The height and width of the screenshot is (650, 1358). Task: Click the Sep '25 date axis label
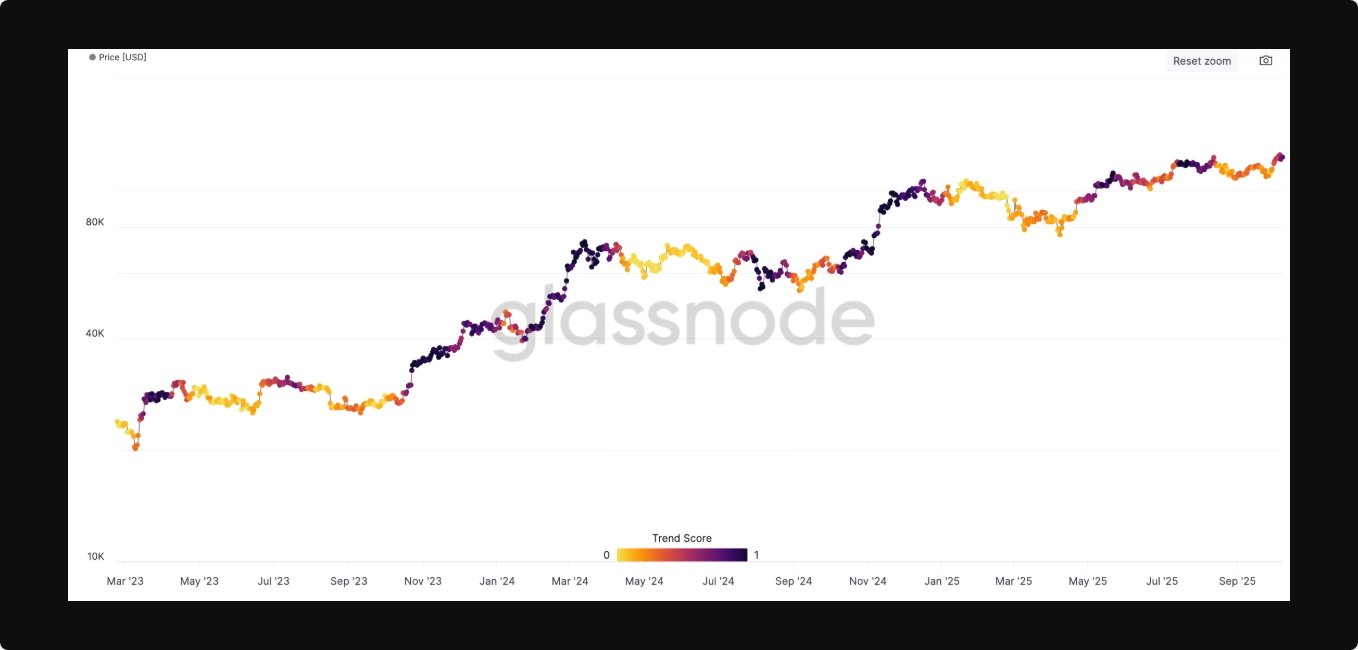1237,581
